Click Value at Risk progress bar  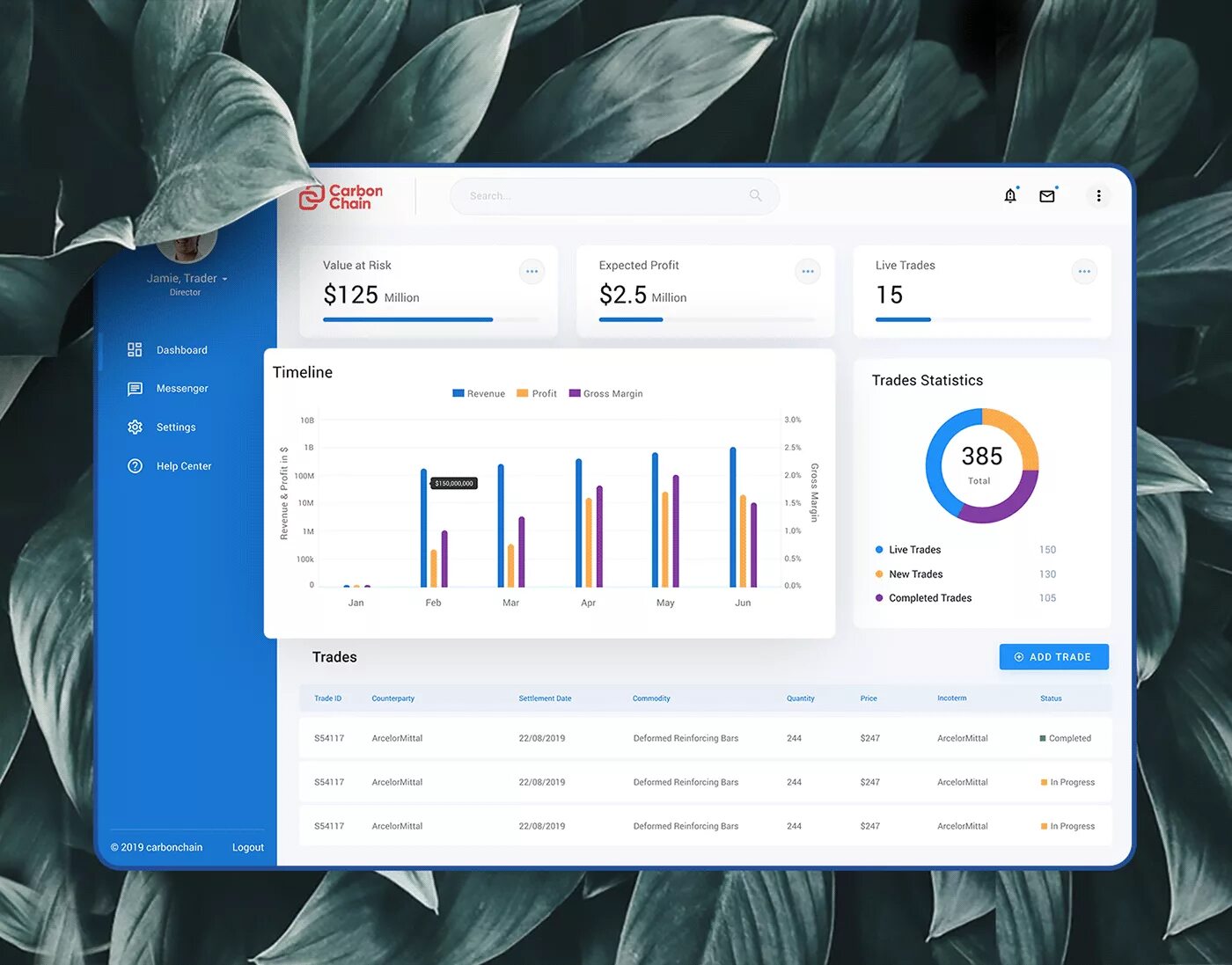pos(431,319)
